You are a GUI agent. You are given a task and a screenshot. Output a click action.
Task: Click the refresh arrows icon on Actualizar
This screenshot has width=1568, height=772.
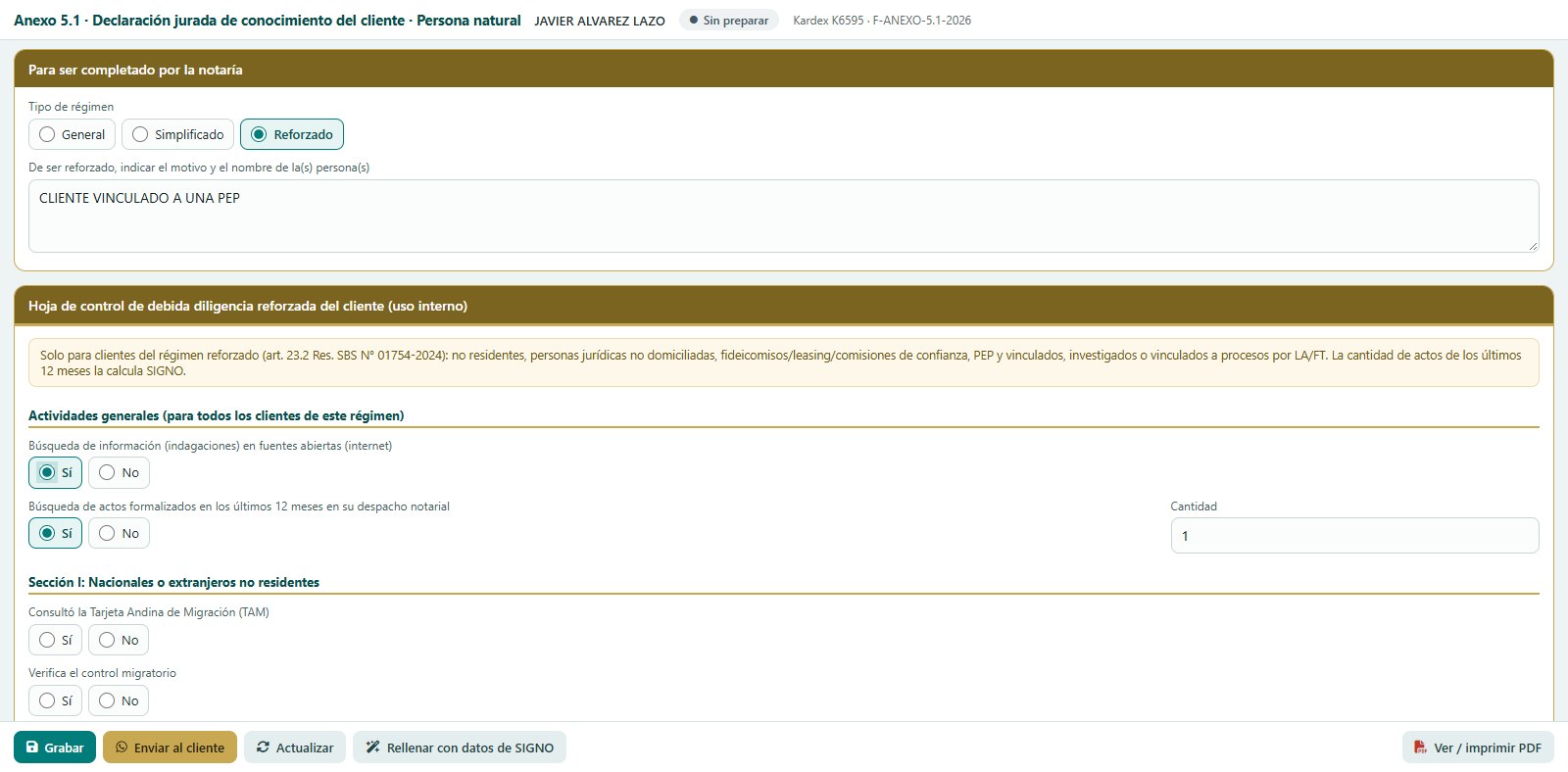pyautogui.click(x=263, y=748)
